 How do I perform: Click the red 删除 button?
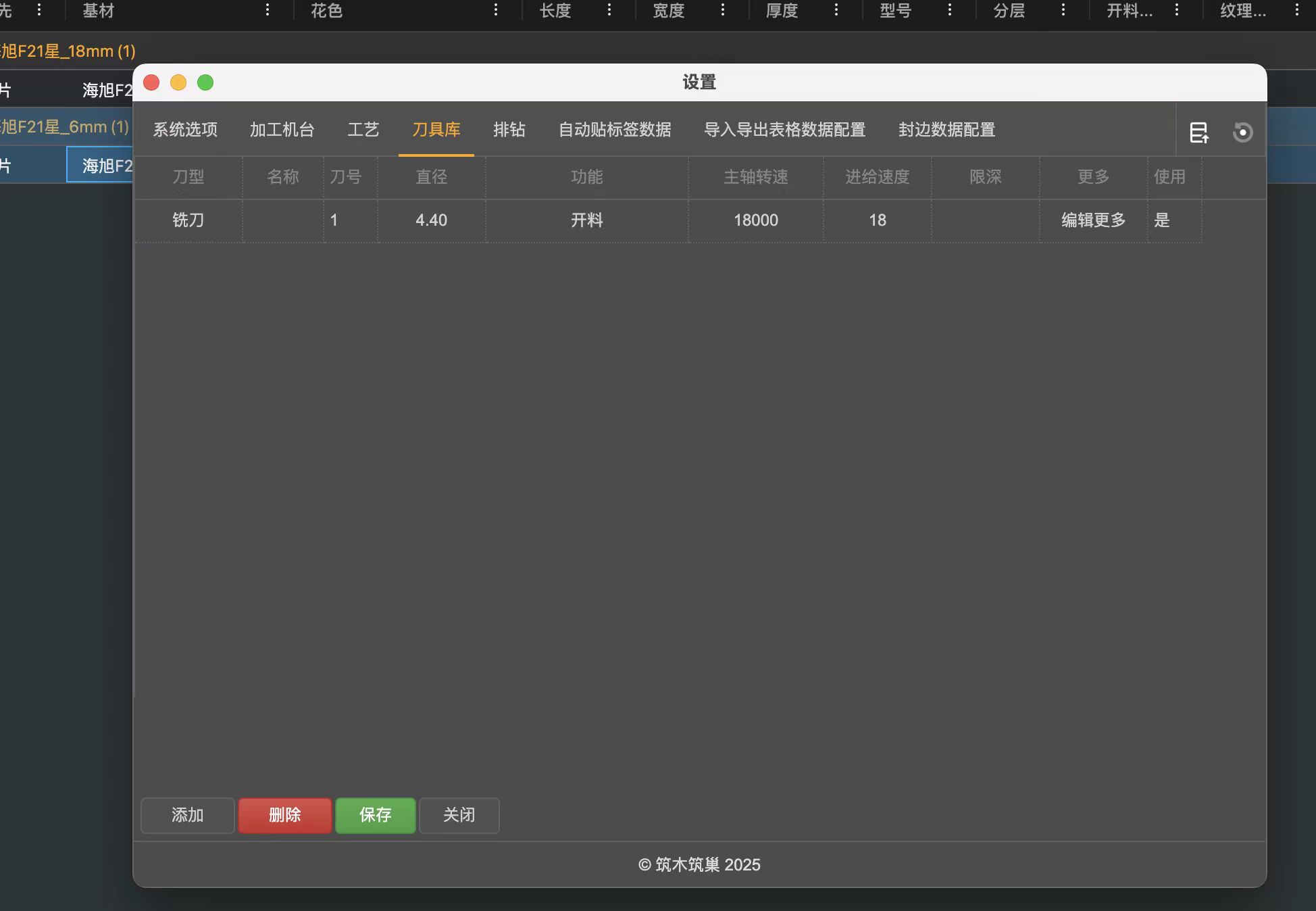(x=284, y=816)
